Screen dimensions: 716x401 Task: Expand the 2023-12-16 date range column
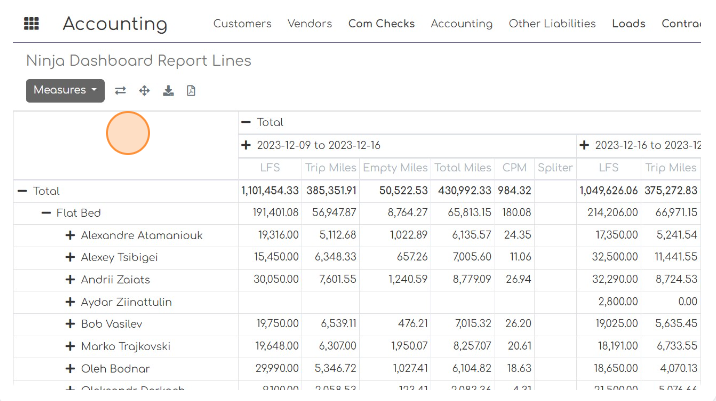tap(584, 145)
